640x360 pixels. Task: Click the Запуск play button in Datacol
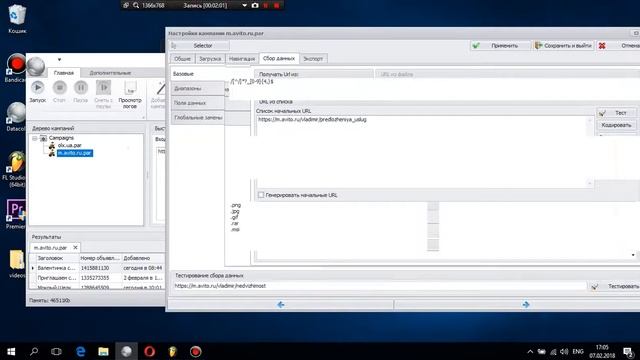38,91
